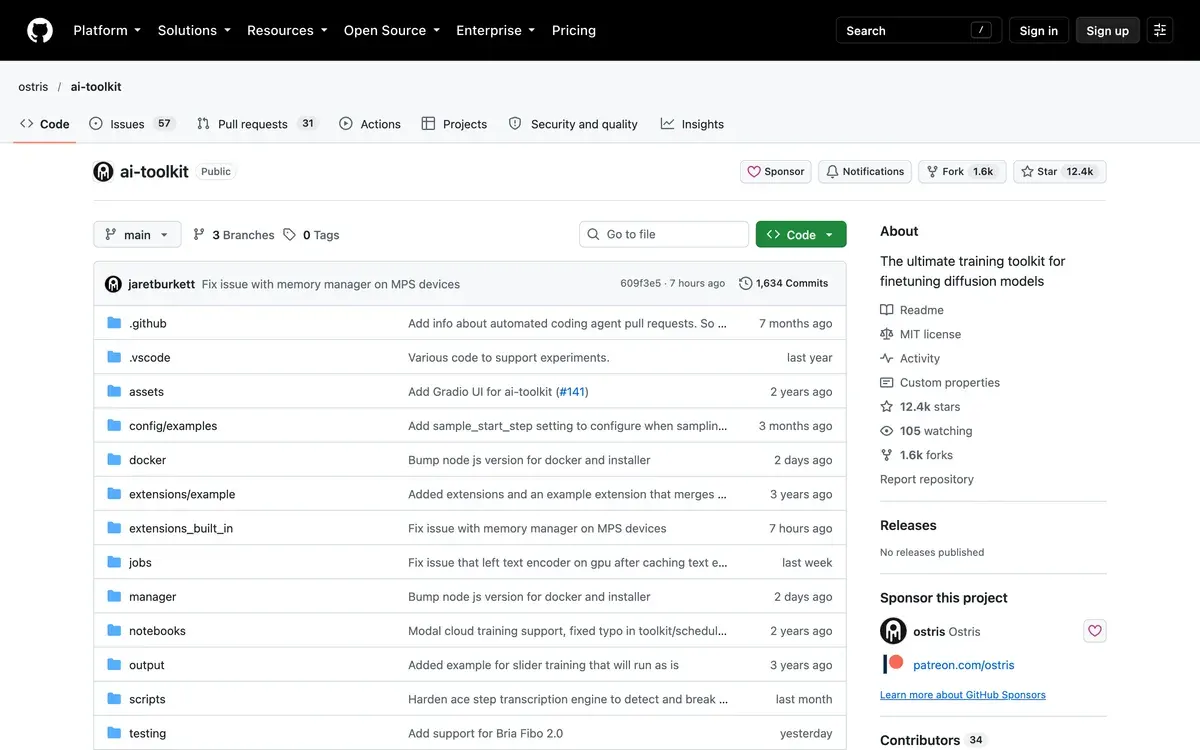Click the Notifications button

(x=865, y=172)
